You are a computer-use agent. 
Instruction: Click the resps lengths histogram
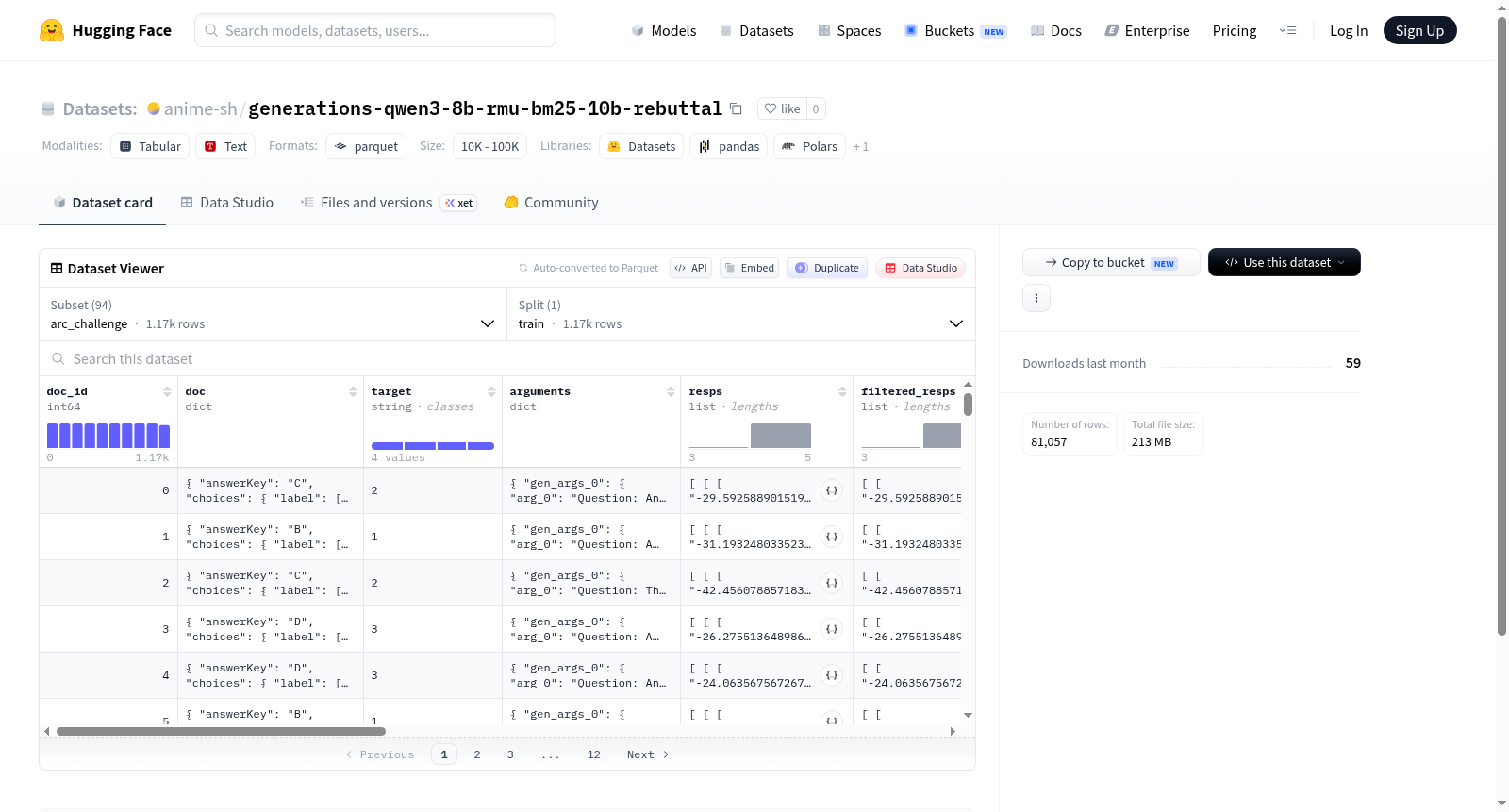pos(750,436)
